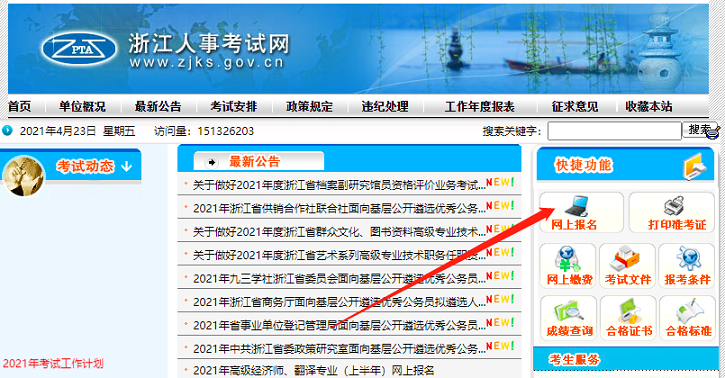Open 政策规定 menu item
The image size is (725, 378).
coord(309,107)
